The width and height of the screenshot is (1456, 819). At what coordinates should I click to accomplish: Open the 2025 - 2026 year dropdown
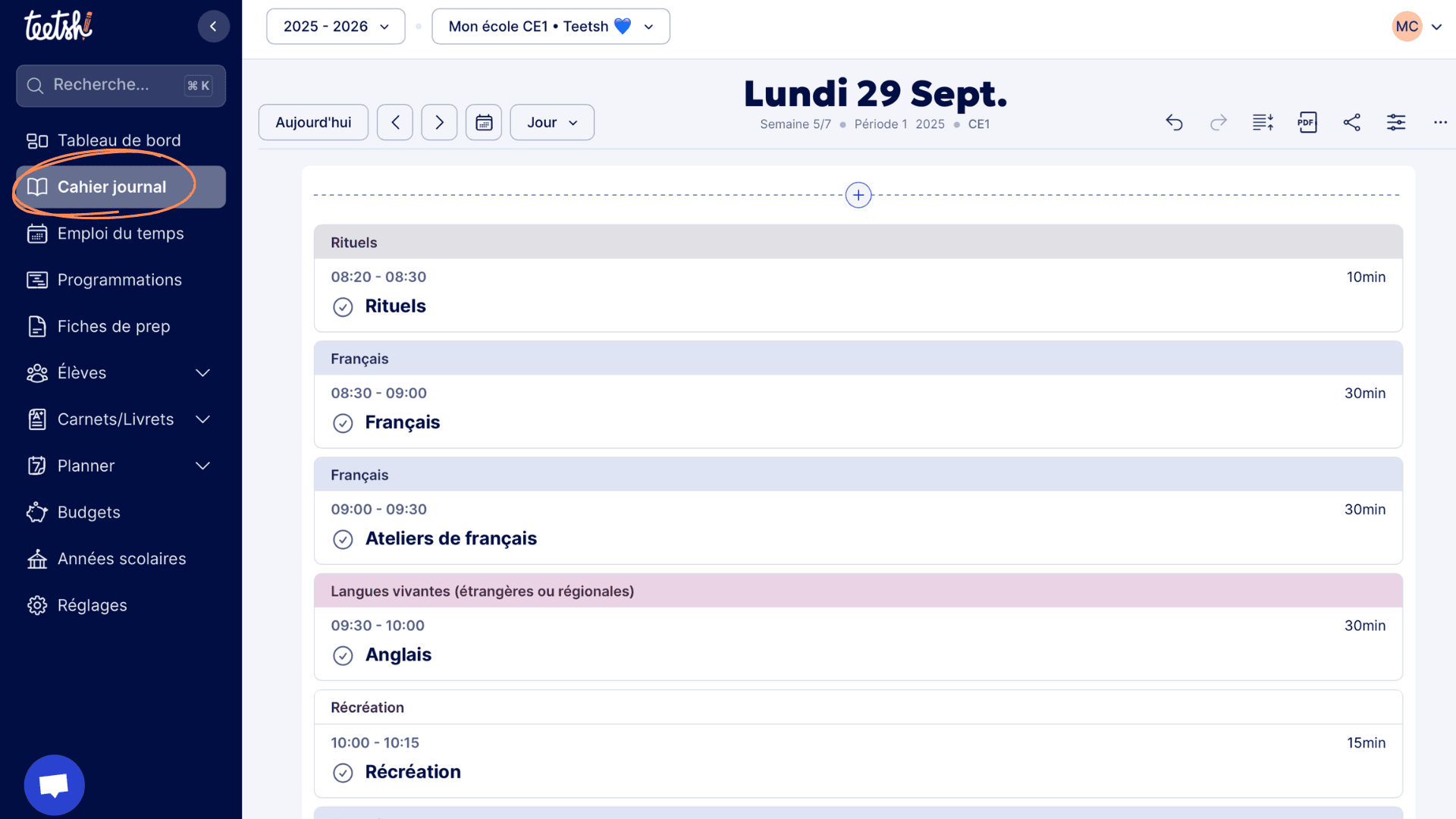(335, 27)
